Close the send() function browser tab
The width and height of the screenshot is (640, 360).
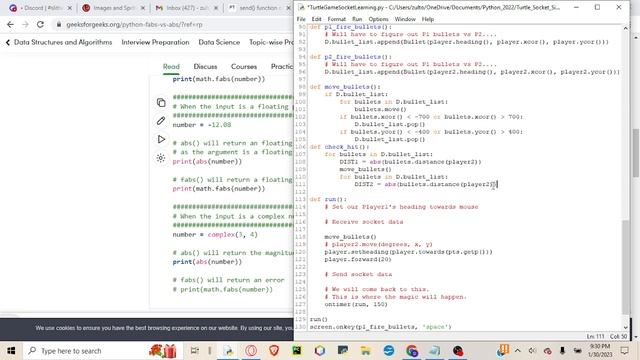pyautogui.click(x=288, y=8)
